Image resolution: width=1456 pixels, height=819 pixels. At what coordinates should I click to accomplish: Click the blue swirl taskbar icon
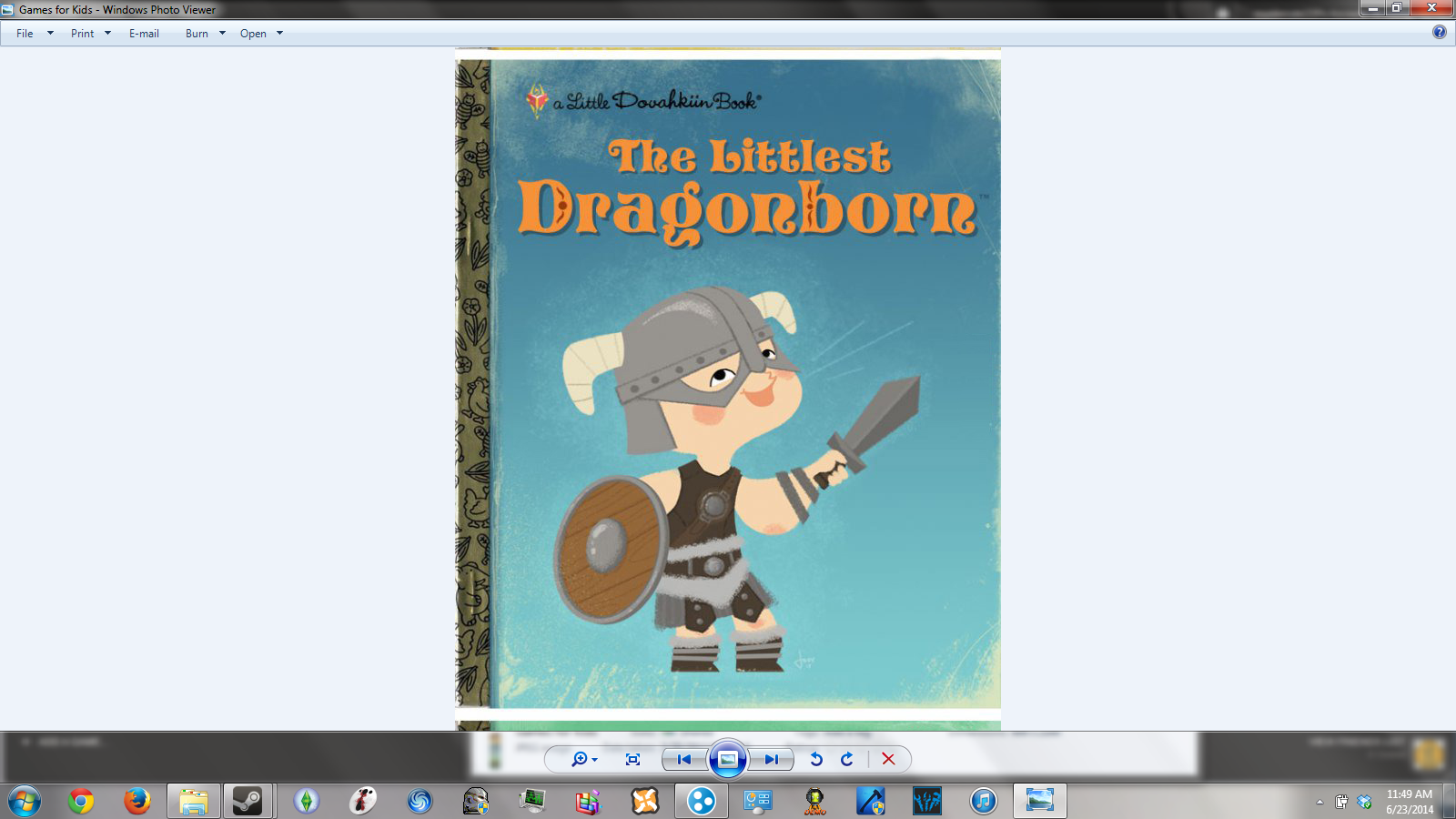(420, 802)
